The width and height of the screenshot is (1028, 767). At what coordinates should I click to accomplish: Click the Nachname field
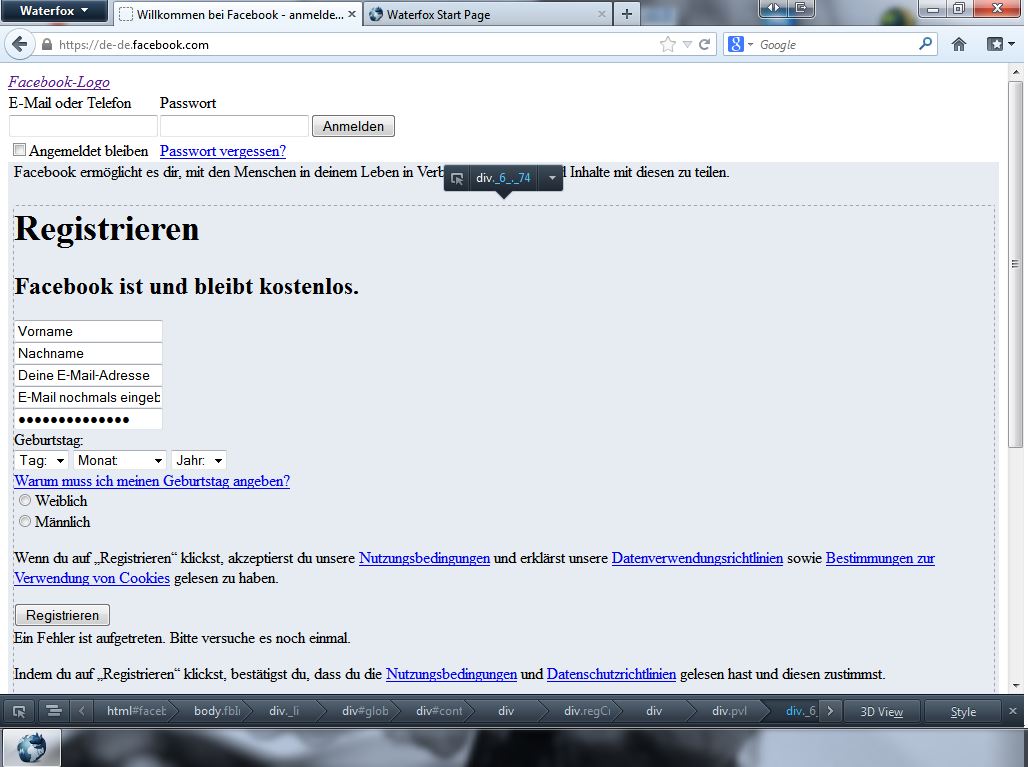coord(88,353)
